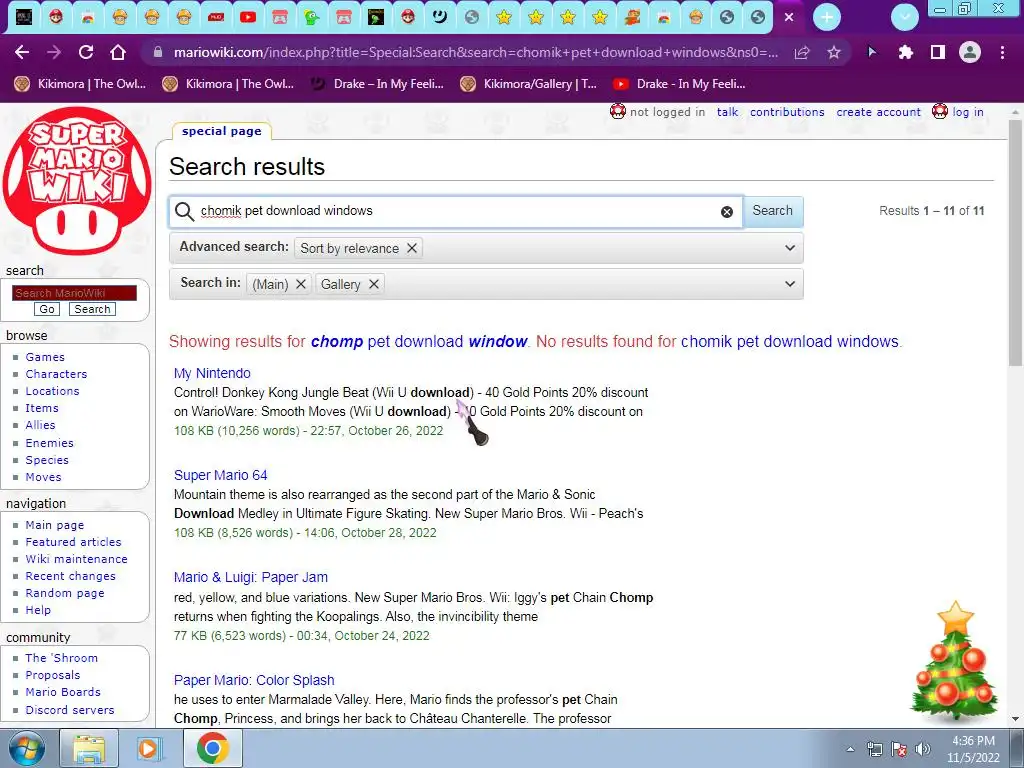The image size is (1024, 768).
Task: Open Windows Media Player from taskbar
Action: (x=150, y=748)
